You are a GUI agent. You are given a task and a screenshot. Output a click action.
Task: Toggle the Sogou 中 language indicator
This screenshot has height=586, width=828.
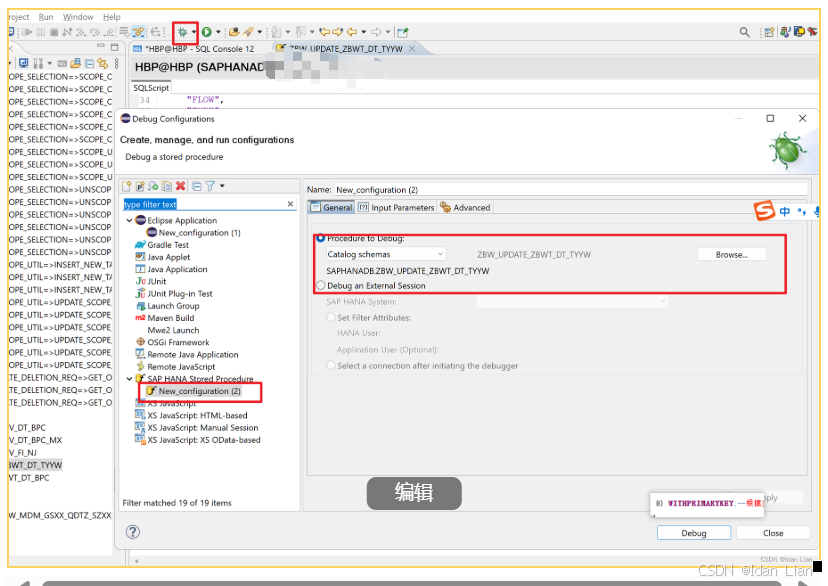tap(785, 212)
